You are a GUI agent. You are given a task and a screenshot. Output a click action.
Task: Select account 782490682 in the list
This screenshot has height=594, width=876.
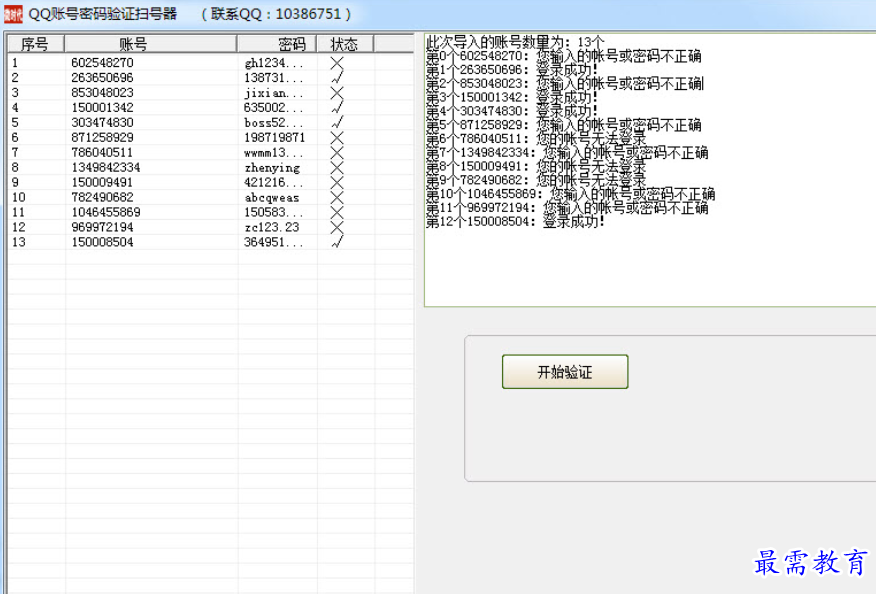tap(102, 197)
